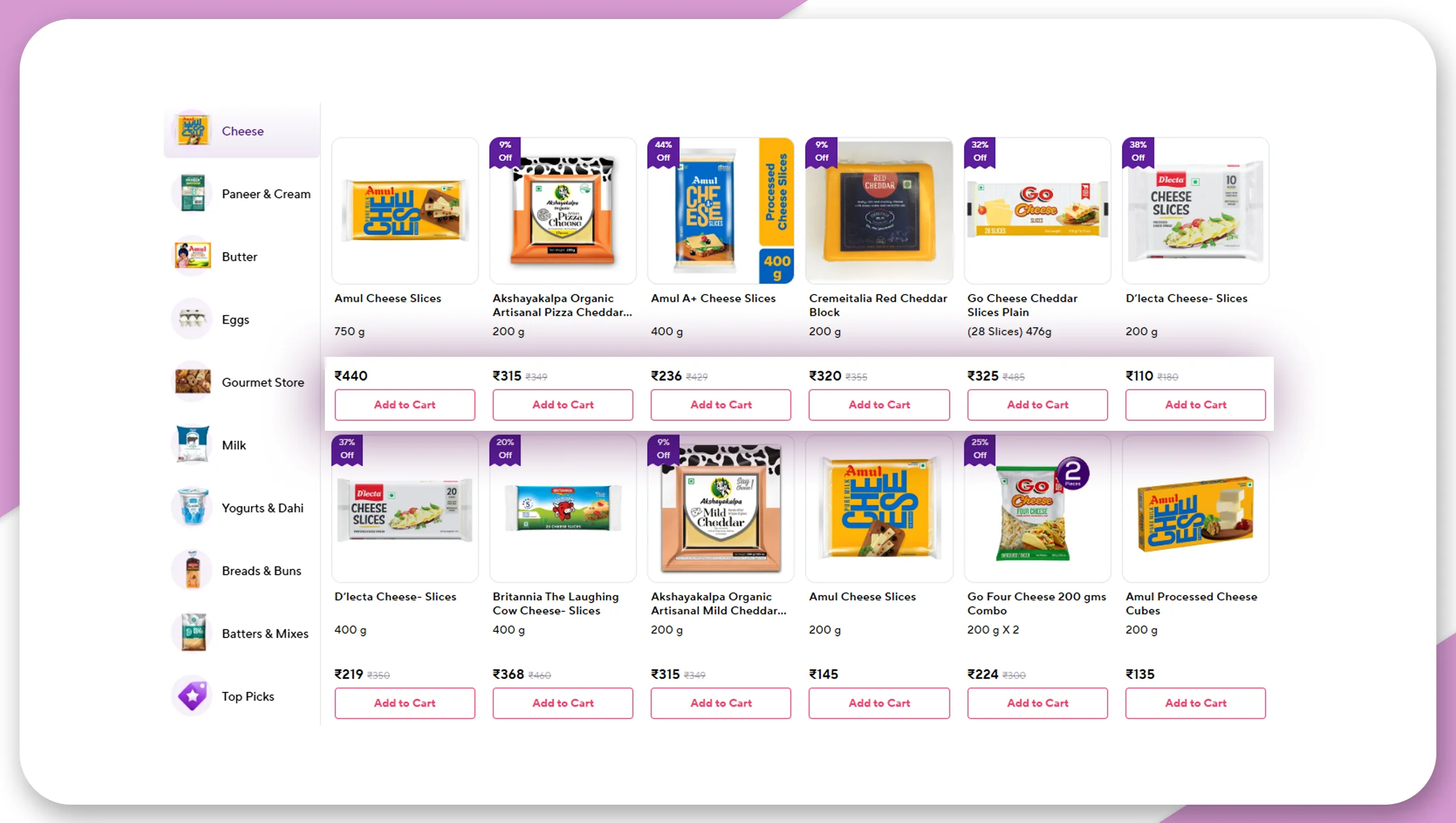Add Britannia Laughing Cow Slices to cart

563,703
